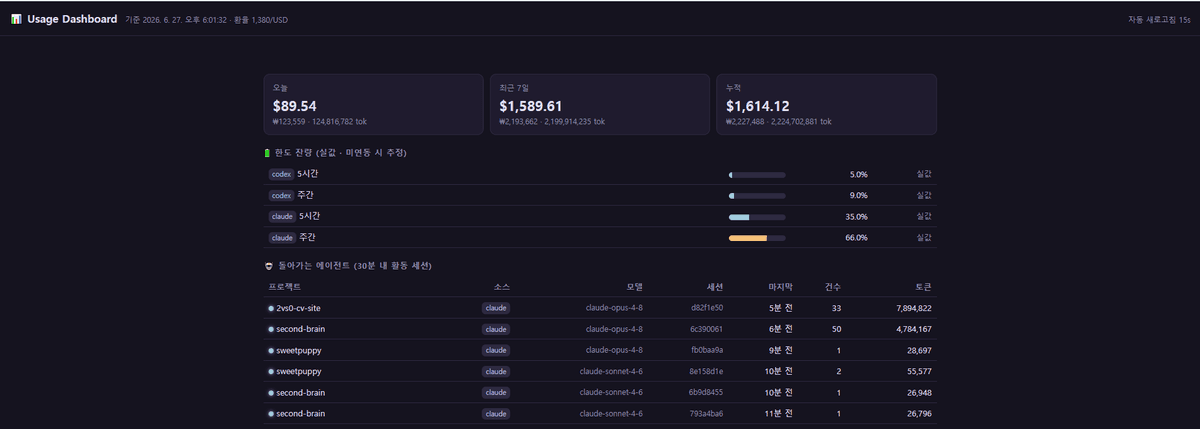
Task: Click the claude badge on the 주간 limit row
Action: coord(282,238)
